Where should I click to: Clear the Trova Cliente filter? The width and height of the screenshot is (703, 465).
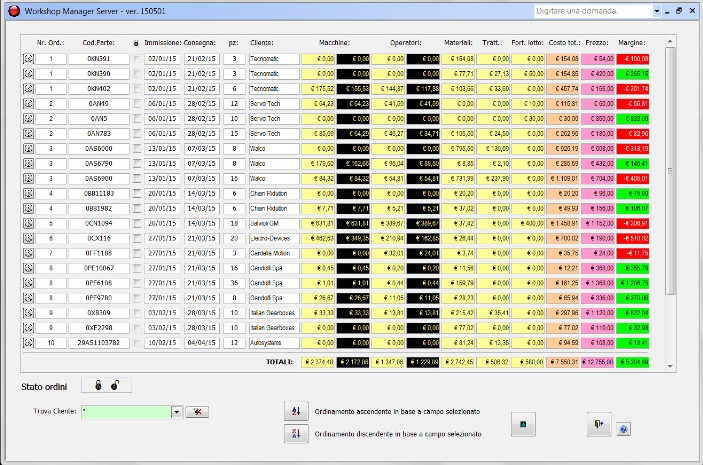[x=197, y=412]
